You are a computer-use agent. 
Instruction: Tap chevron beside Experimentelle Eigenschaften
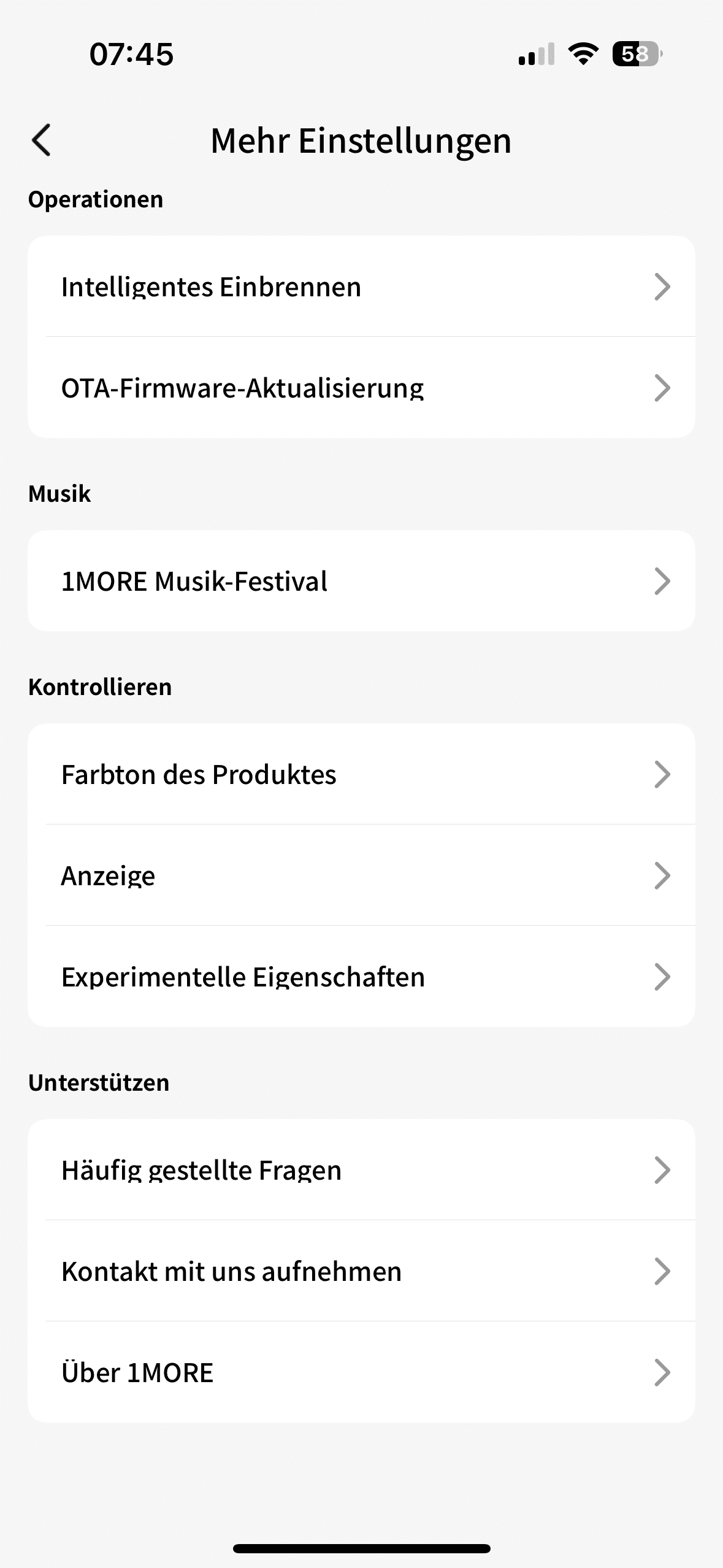pos(662,977)
